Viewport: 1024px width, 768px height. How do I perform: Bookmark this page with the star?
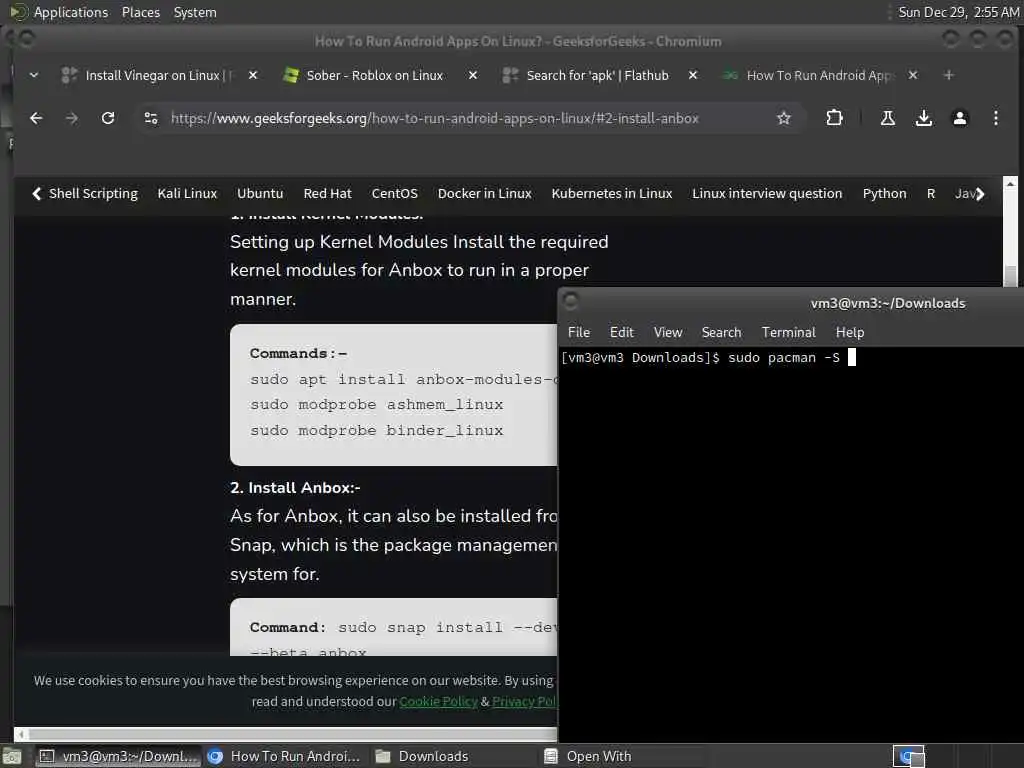784,118
